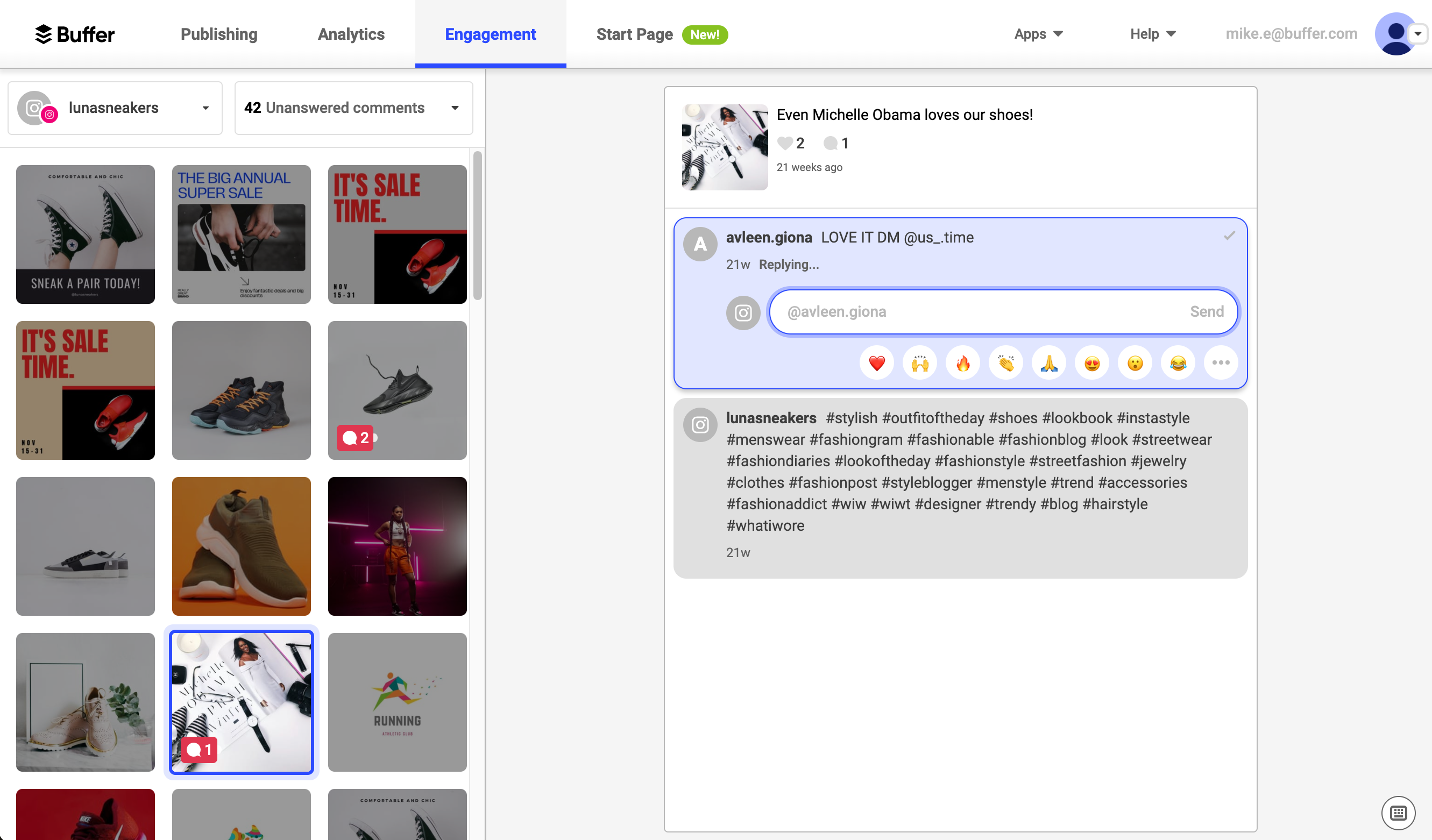
Task: Select the fire emoji reaction
Action: 962,362
